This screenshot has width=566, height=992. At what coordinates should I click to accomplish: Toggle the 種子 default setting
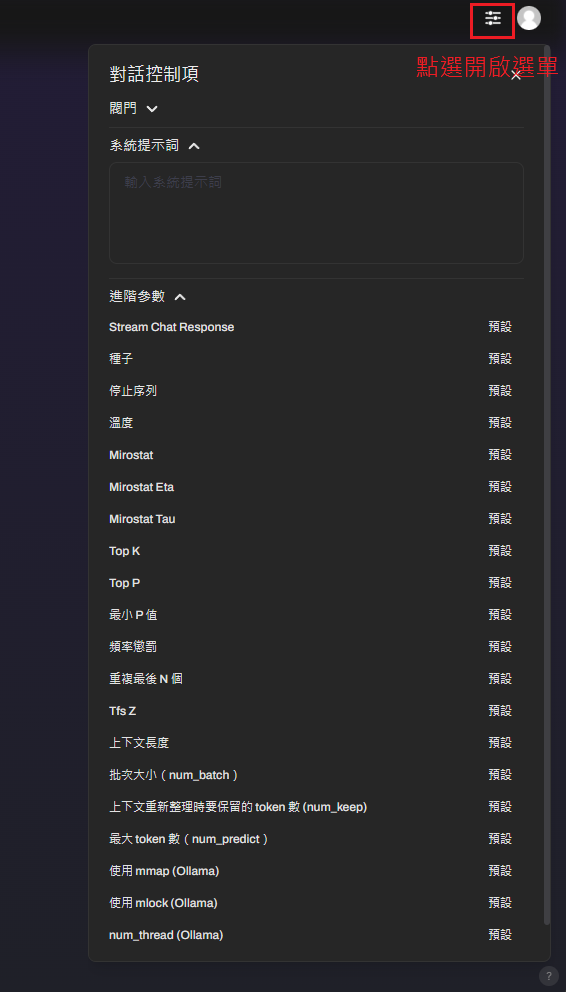pos(500,359)
